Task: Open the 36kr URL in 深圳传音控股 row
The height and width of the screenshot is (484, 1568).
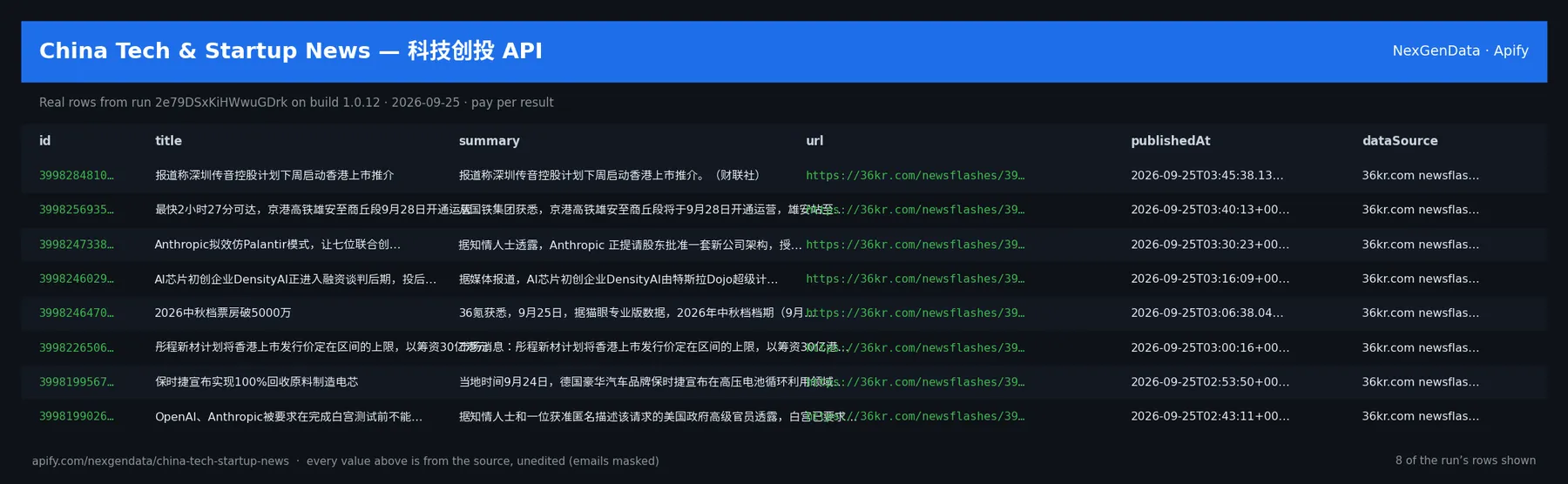Action: point(915,176)
